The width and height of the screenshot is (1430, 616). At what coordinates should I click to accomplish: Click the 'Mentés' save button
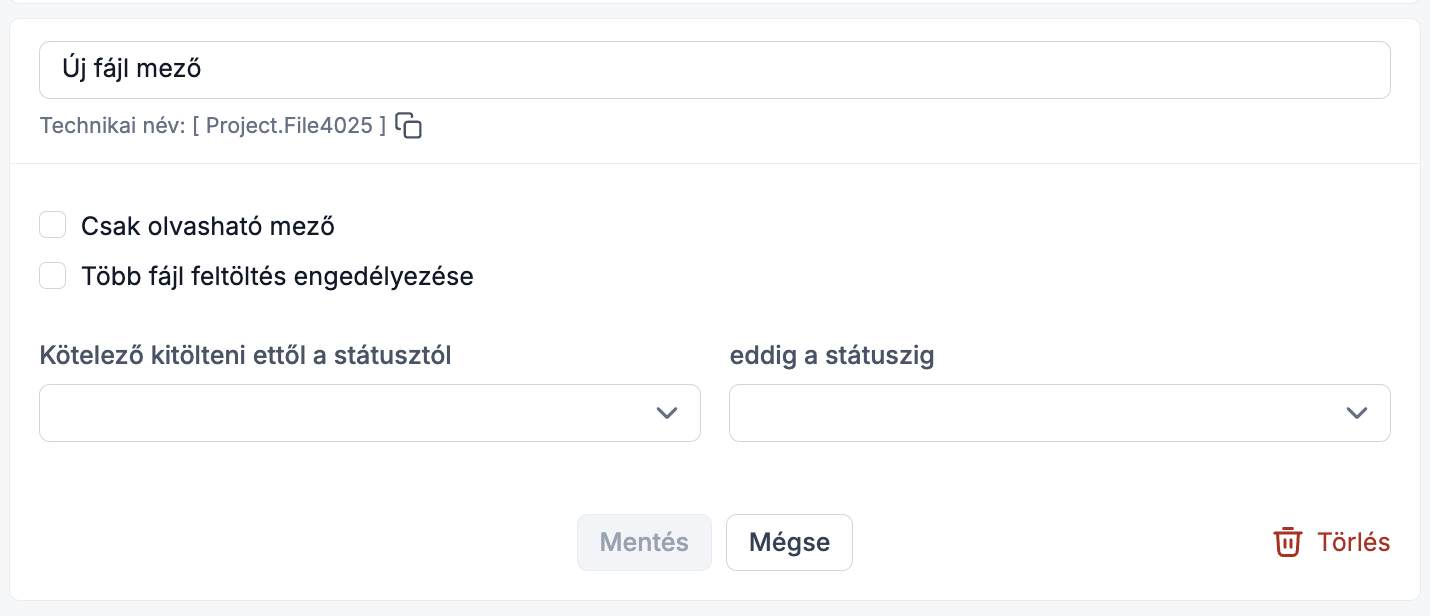[x=644, y=542]
